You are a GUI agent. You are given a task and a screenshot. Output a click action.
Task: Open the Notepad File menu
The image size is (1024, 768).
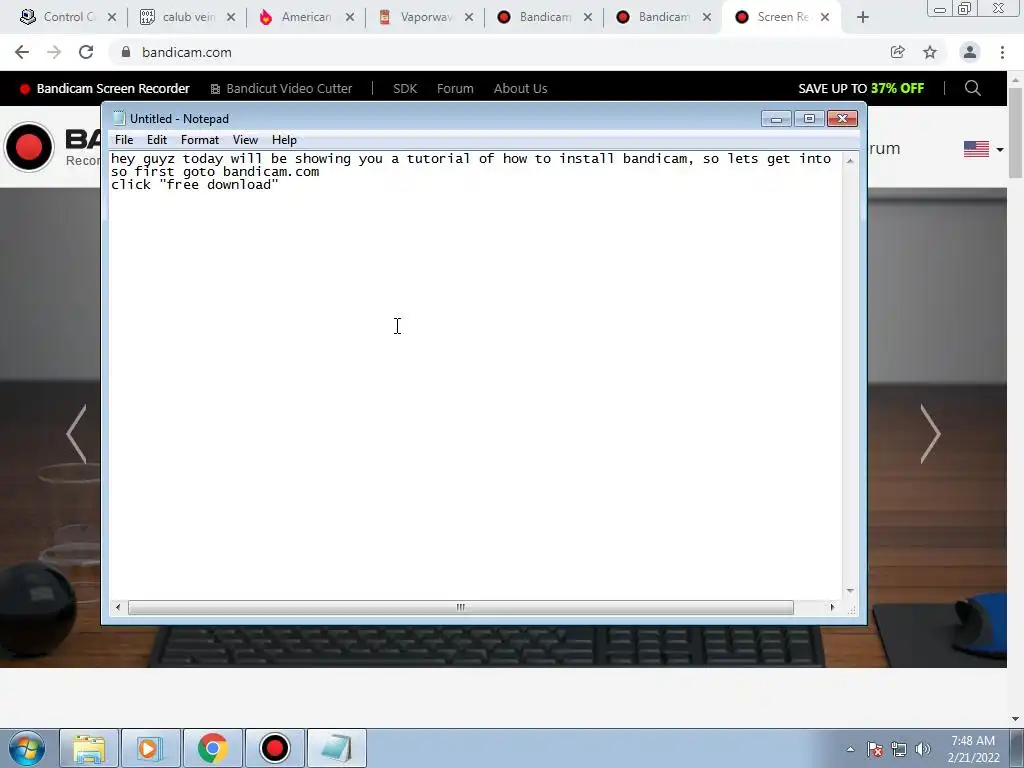[124, 140]
